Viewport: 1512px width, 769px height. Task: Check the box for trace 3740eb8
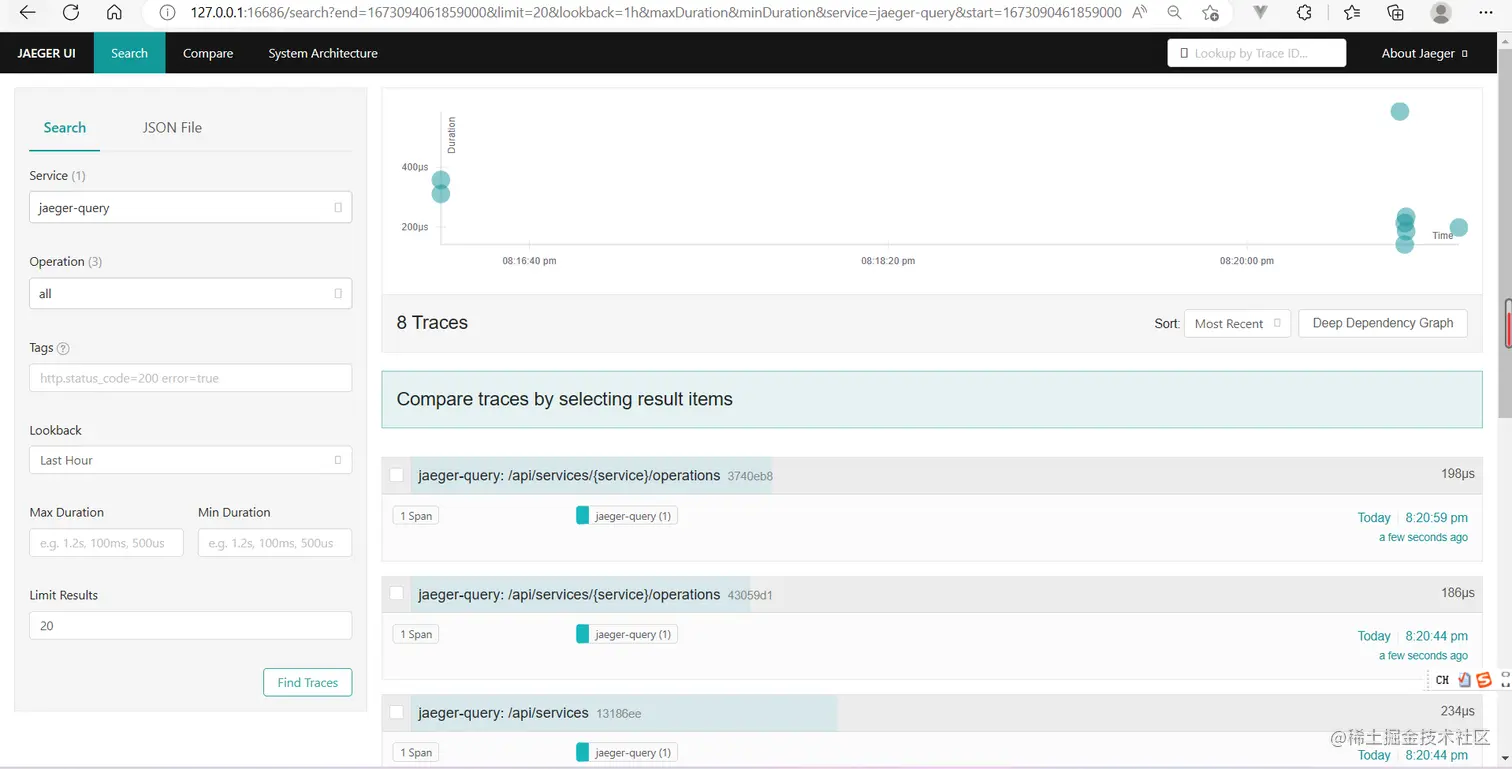(397, 475)
